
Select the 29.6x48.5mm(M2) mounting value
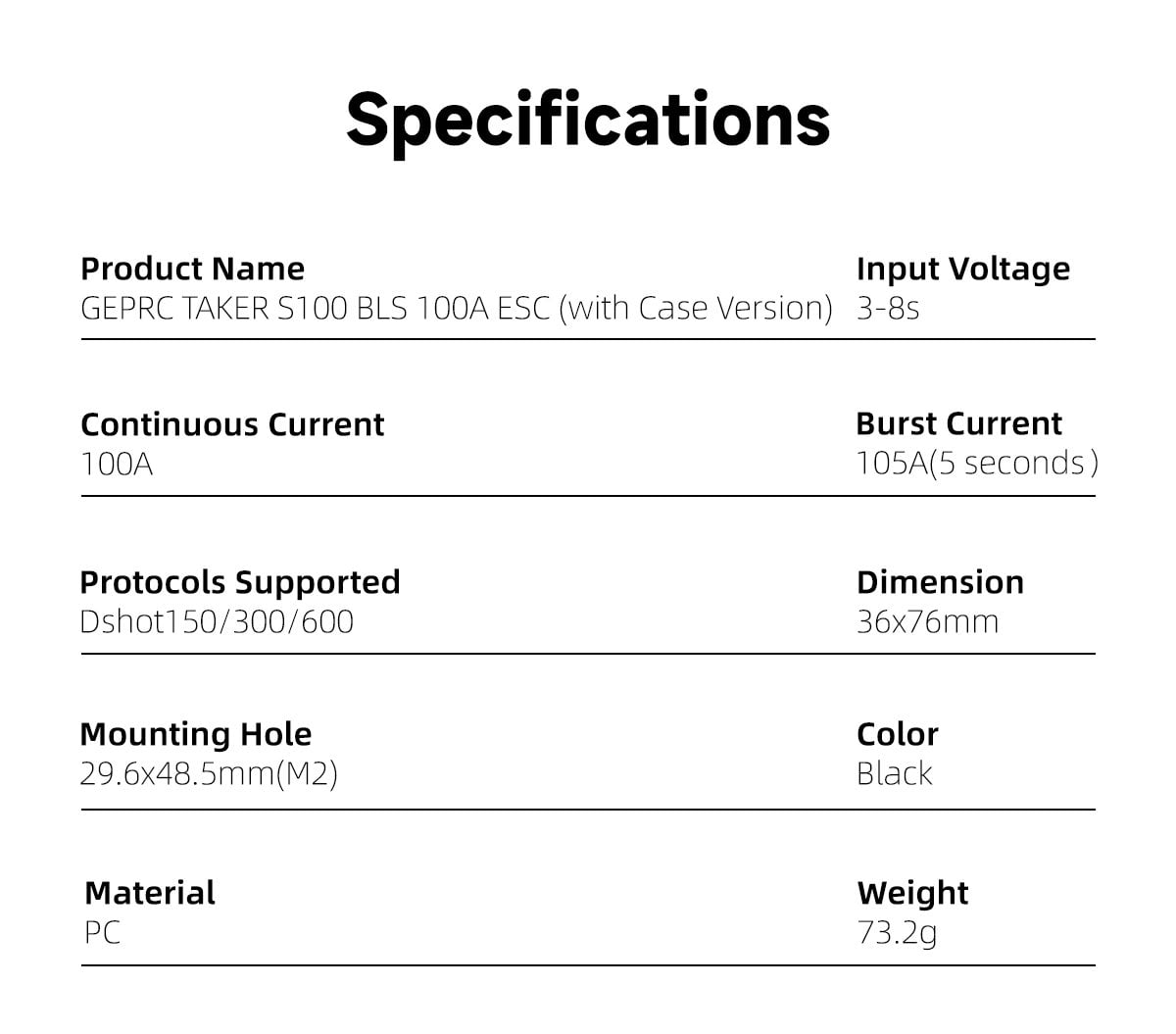[209, 774]
